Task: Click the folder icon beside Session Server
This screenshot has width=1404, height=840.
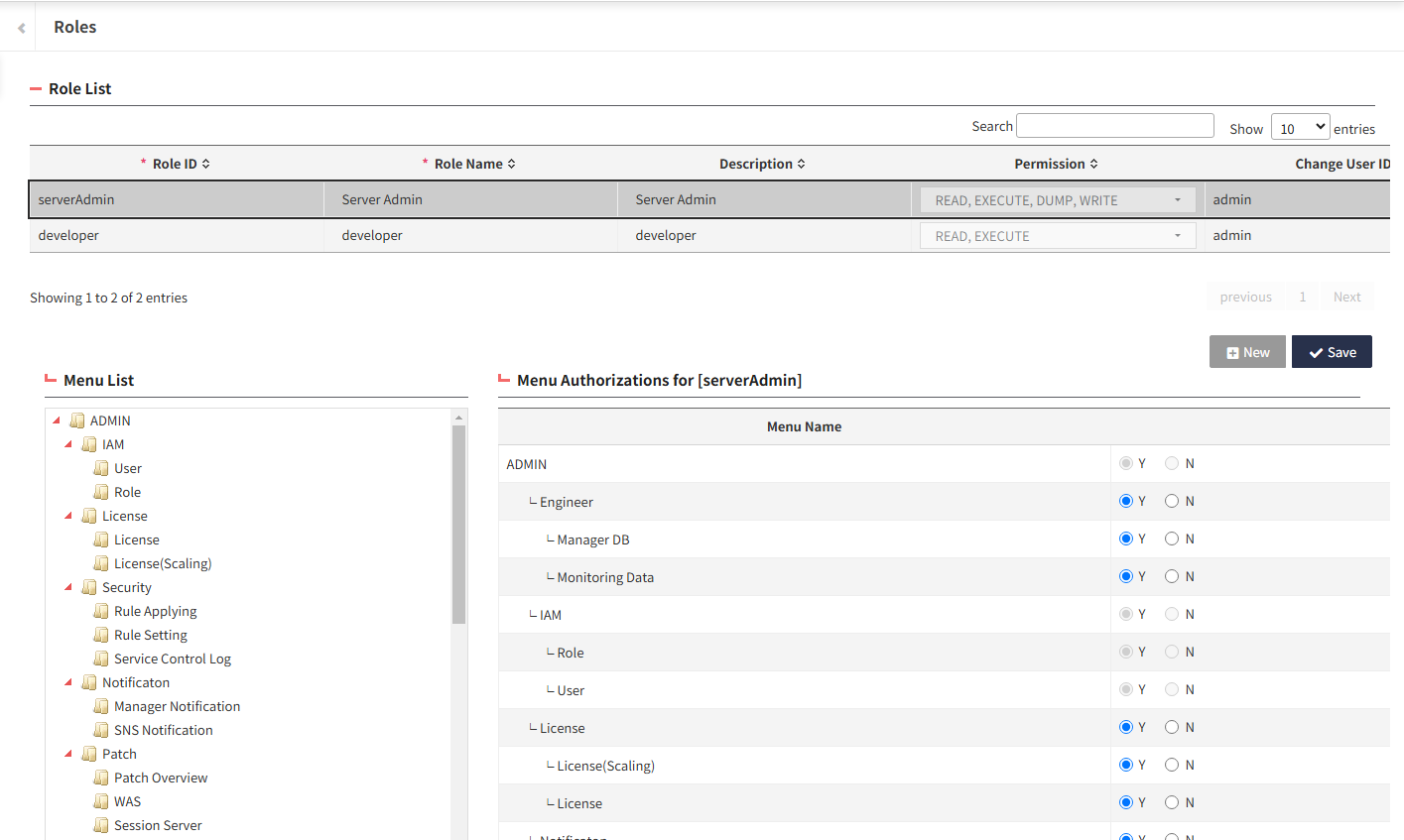Action: pyautogui.click(x=101, y=825)
